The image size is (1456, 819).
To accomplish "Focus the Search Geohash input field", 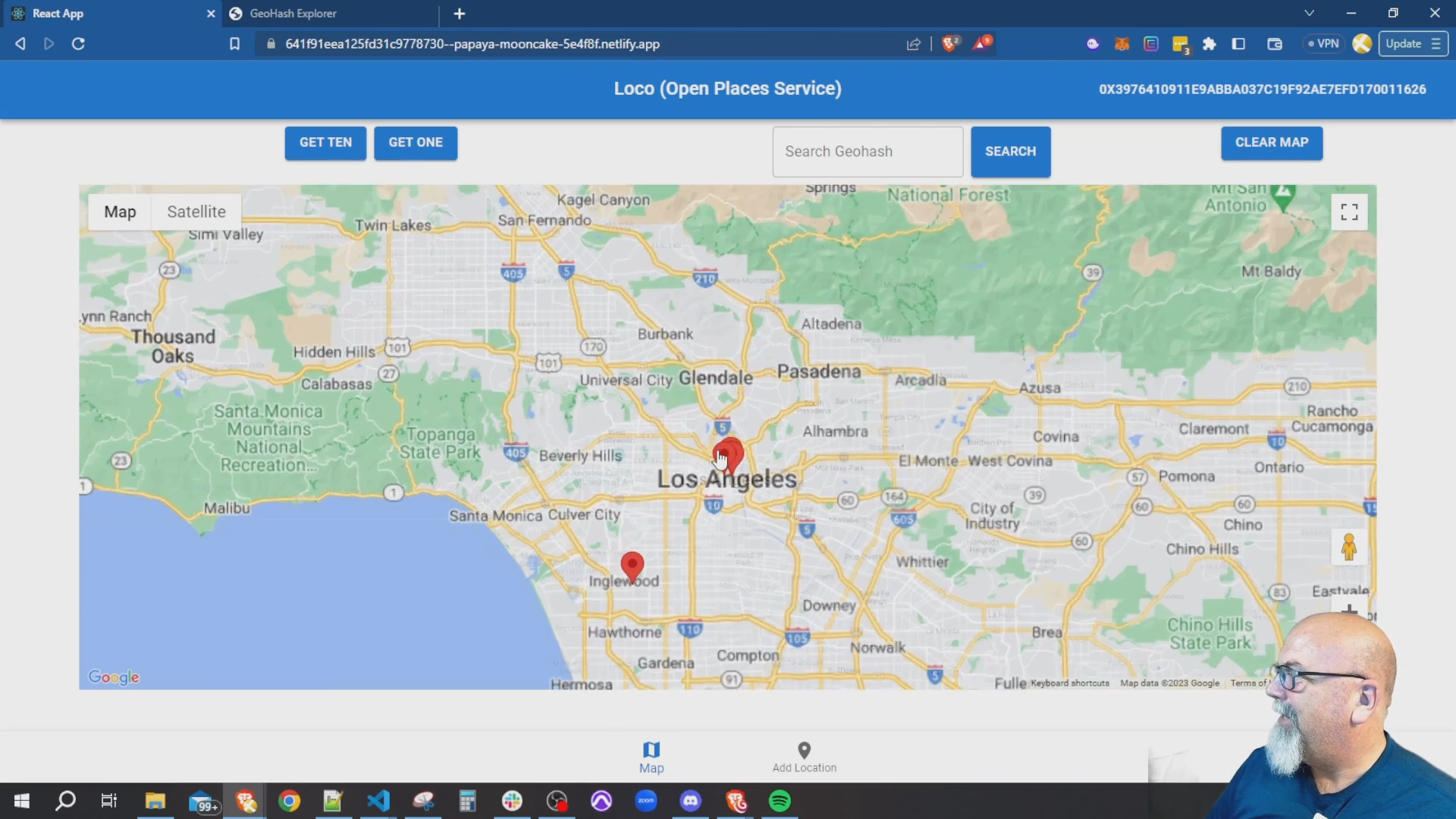I will [868, 152].
